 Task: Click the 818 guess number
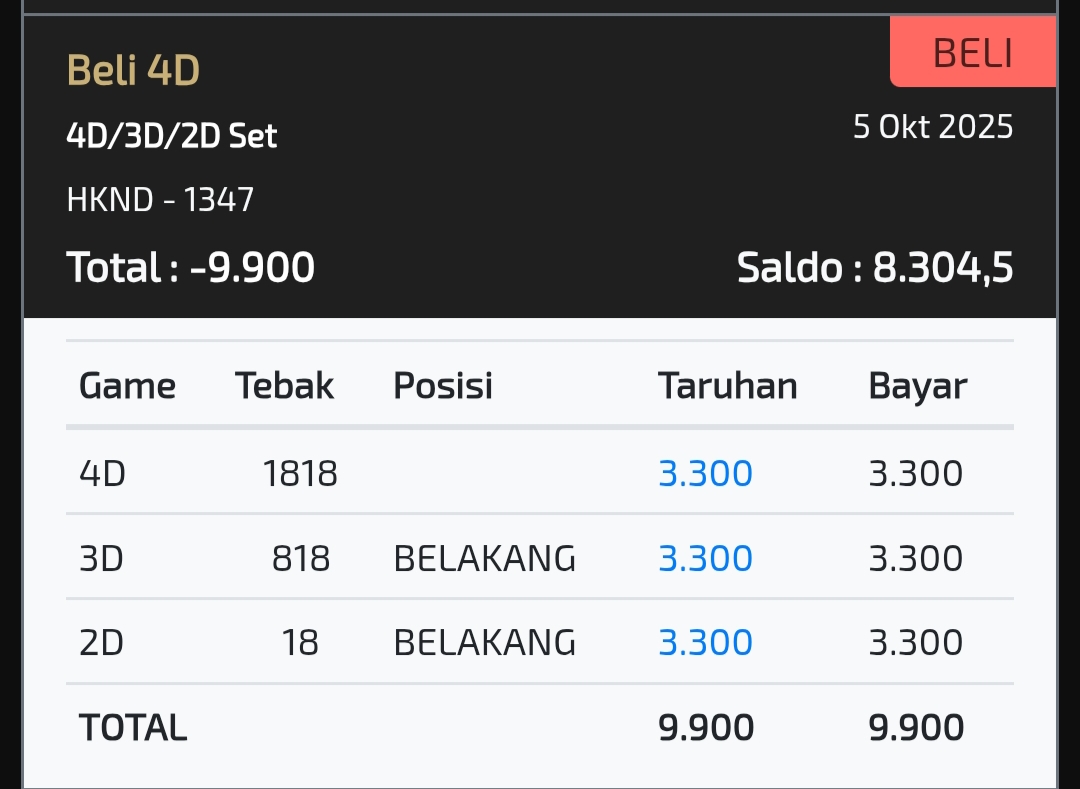300,558
